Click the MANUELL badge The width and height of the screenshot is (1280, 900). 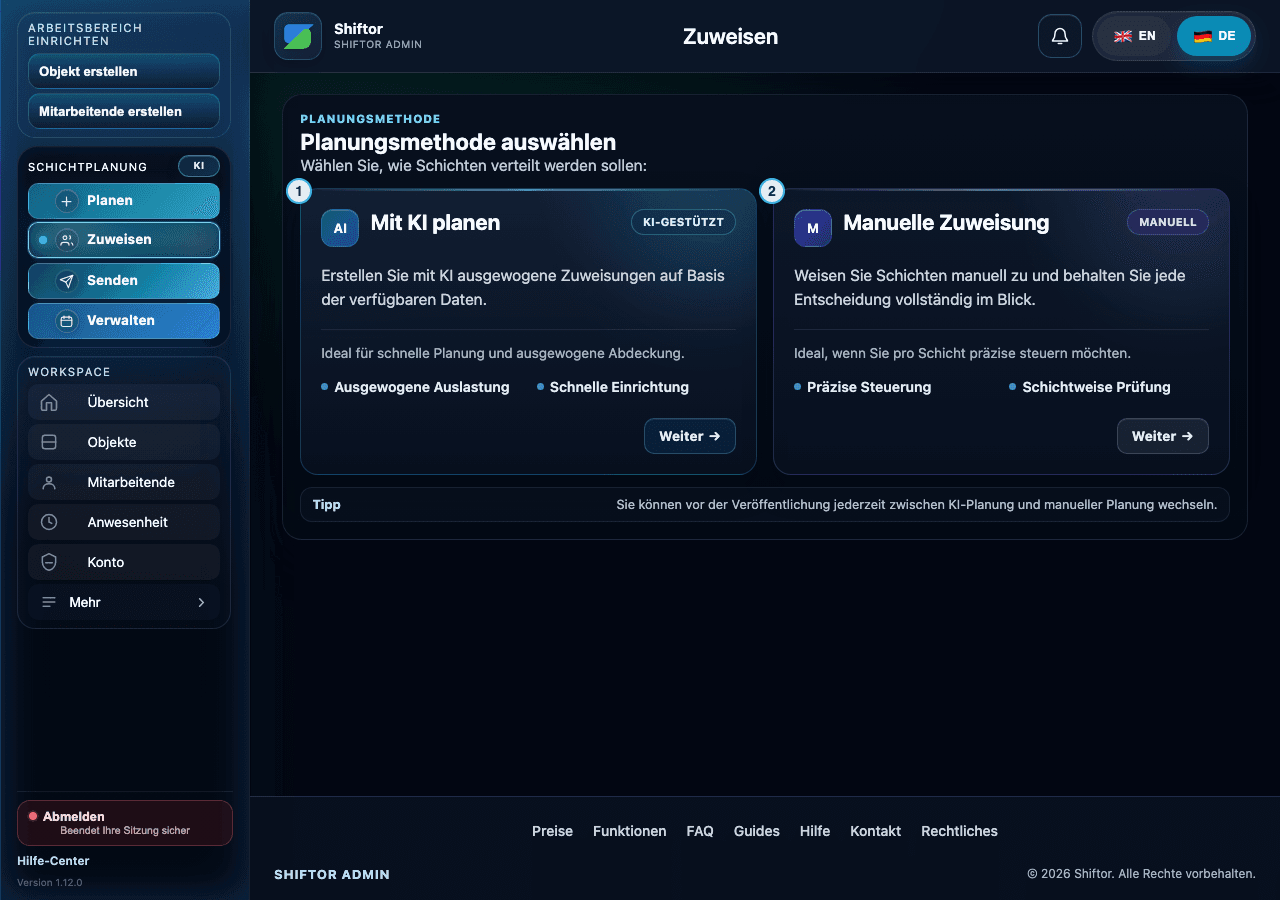1168,222
